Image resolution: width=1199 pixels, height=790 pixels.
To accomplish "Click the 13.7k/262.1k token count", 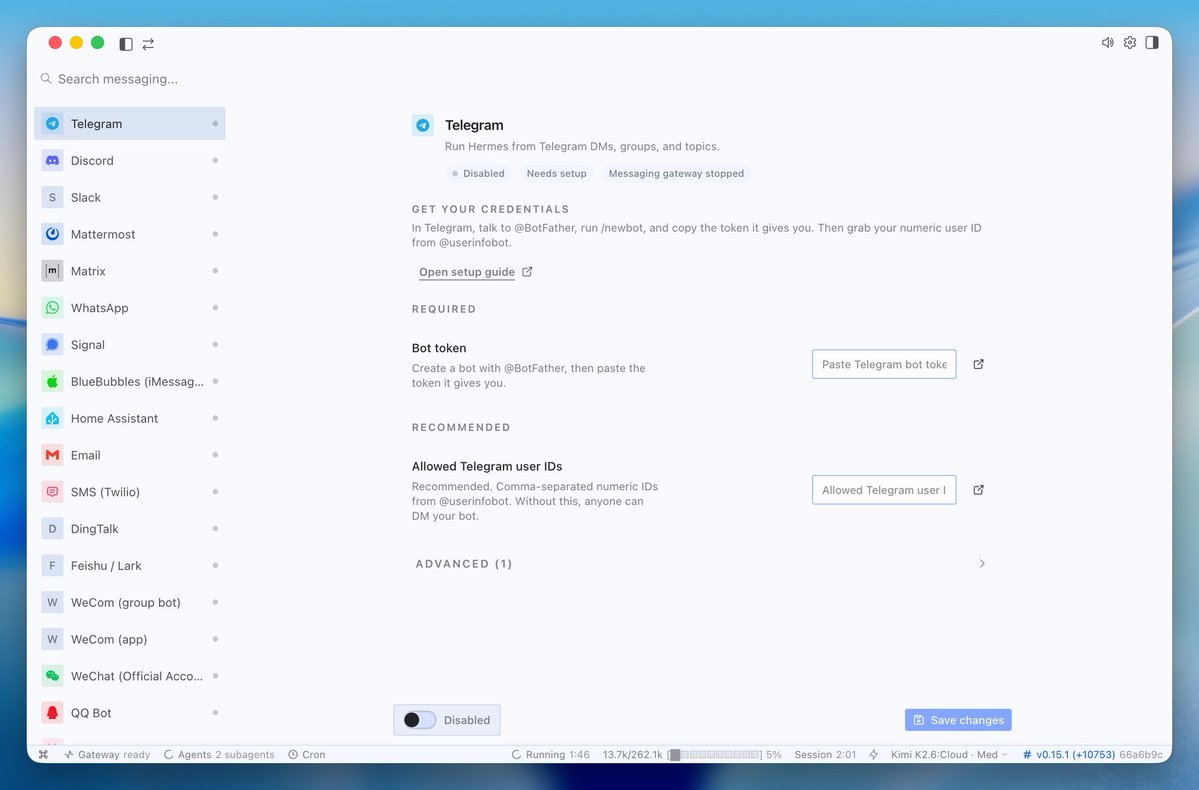I will (632, 754).
